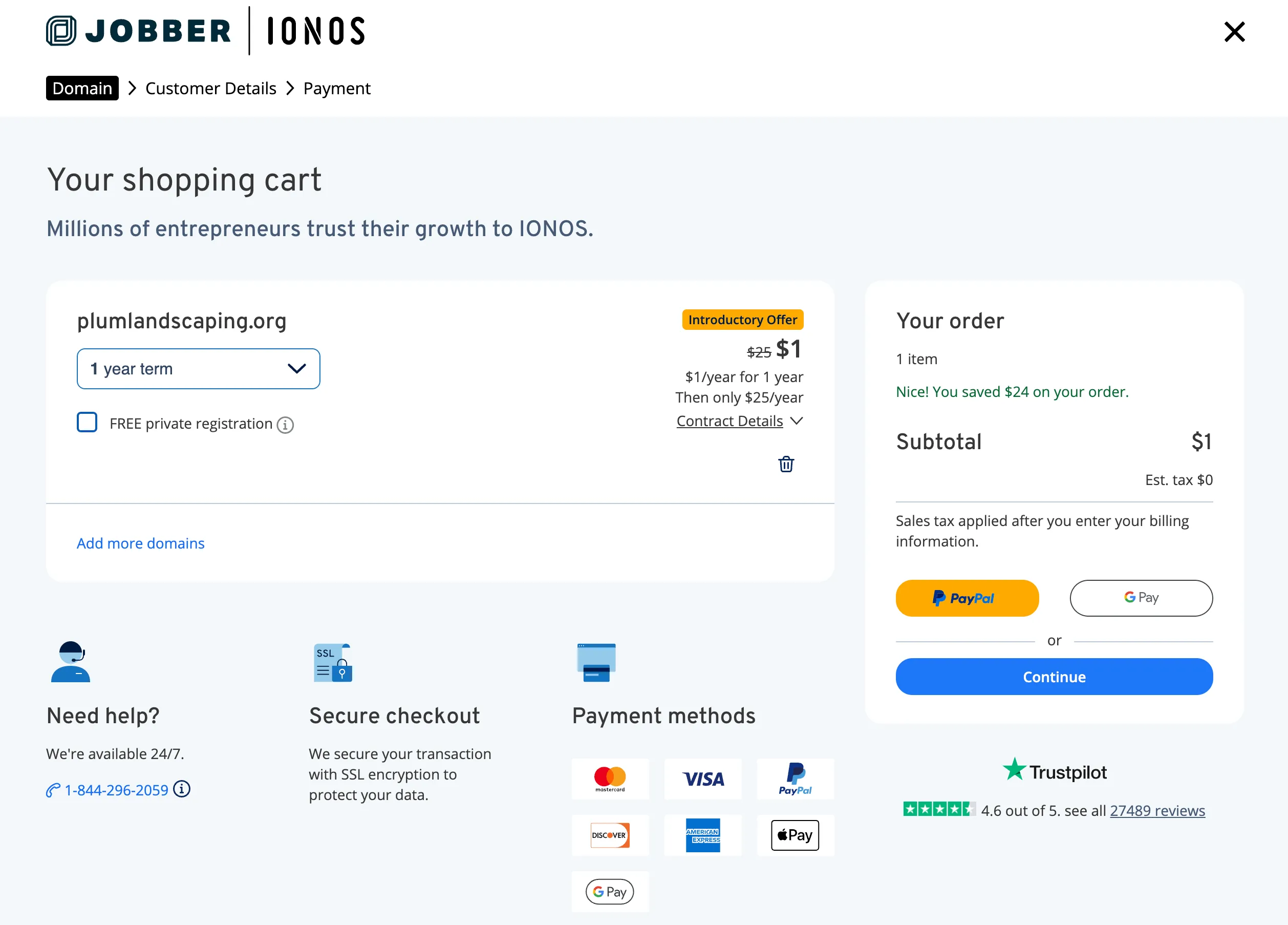Click the Jobber logo
Image resolution: width=1288 pixels, height=925 pixels.
(x=139, y=31)
